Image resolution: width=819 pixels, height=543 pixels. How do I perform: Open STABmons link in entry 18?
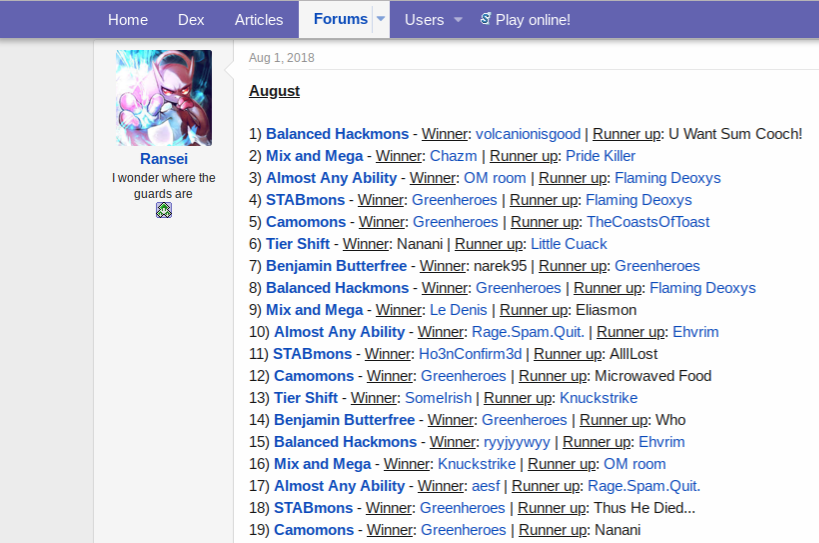click(313, 508)
